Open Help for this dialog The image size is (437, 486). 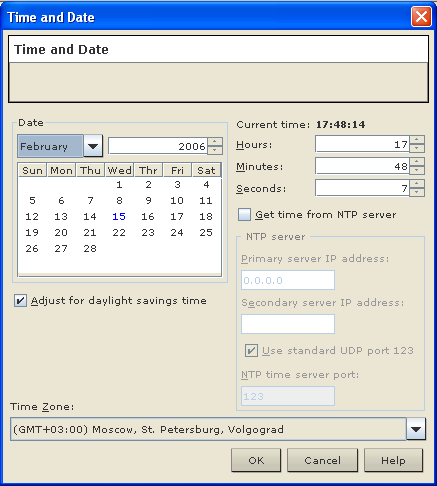pos(393,460)
